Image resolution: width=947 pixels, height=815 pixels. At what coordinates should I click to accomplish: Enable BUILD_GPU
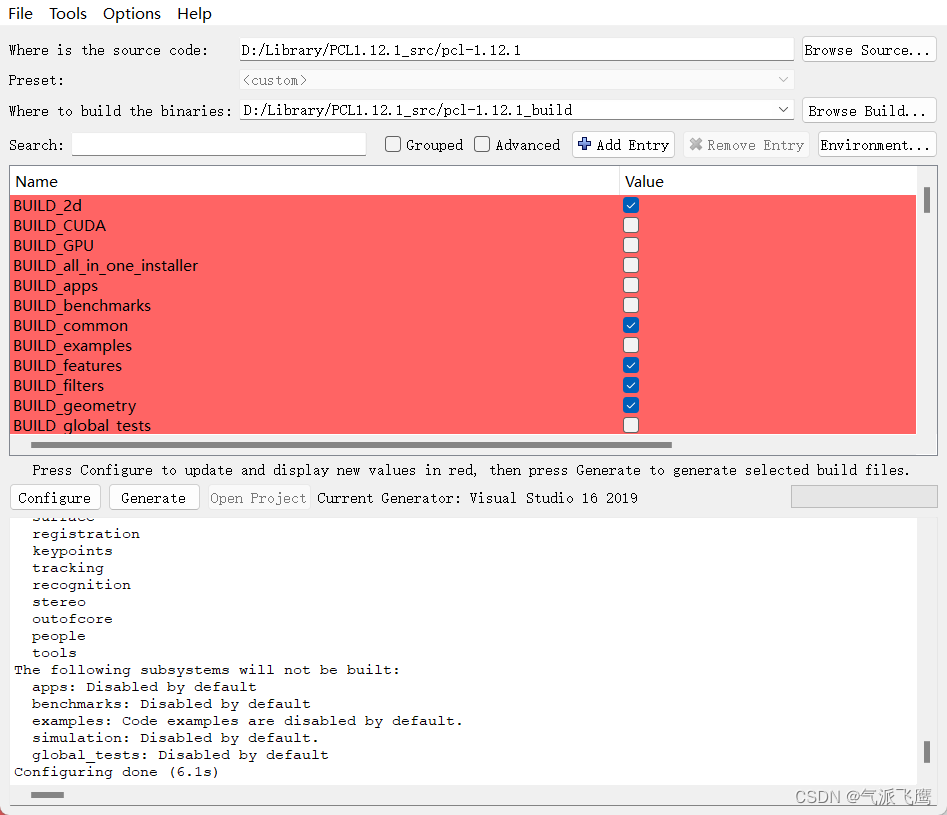(630, 245)
